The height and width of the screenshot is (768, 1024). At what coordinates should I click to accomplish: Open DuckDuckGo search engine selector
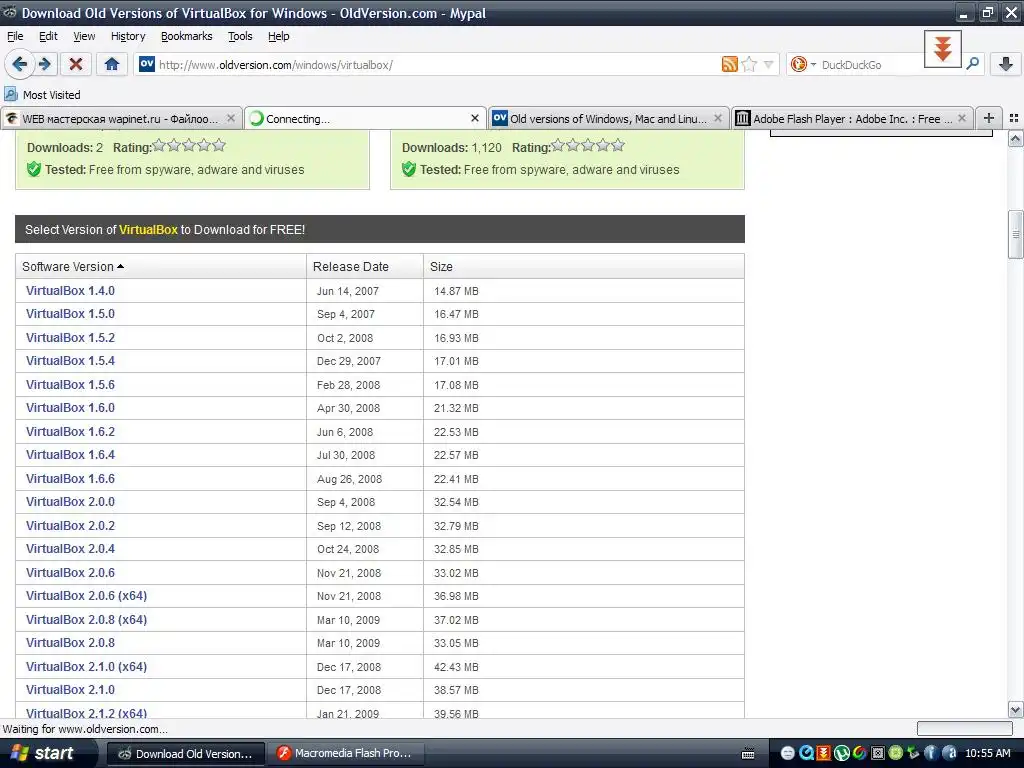point(803,64)
